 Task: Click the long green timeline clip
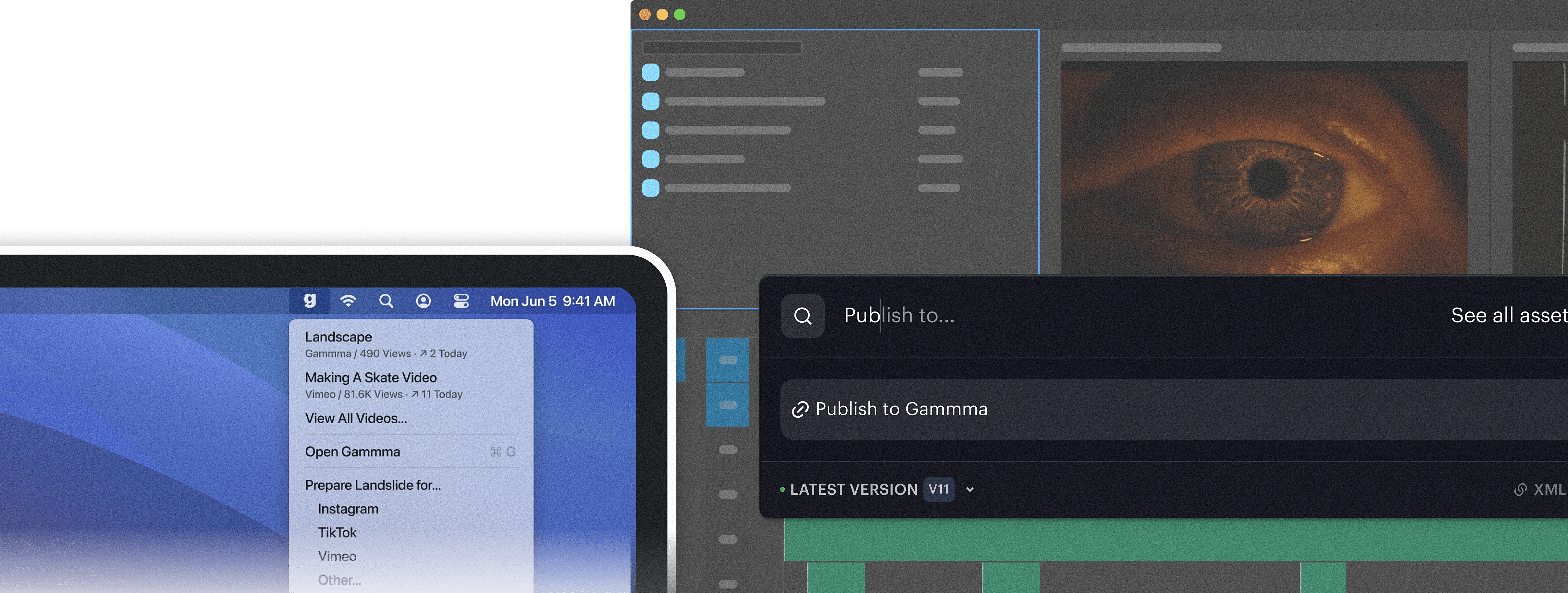click(x=1176, y=539)
